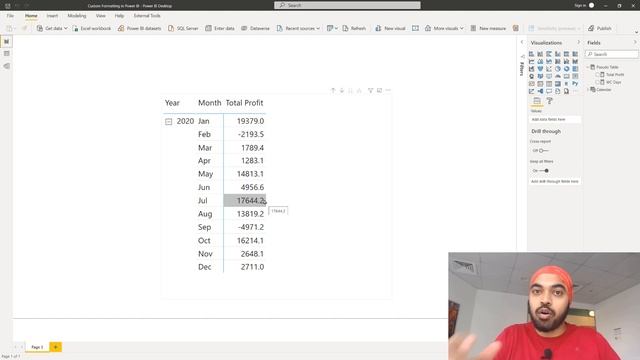This screenshot has height=360, width=640.
Task: Switch to the Home ribbon tab
Action: [31, 16]
